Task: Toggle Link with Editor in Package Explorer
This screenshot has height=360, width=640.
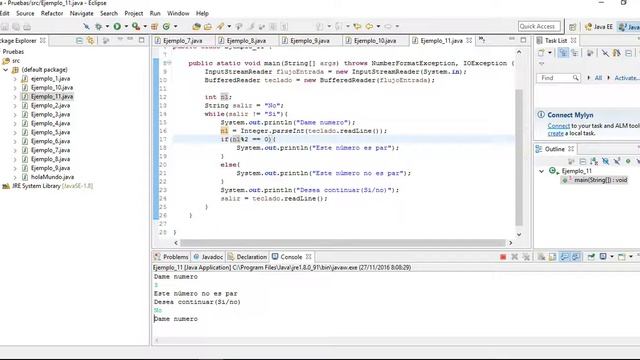Action: coord(91,40)
